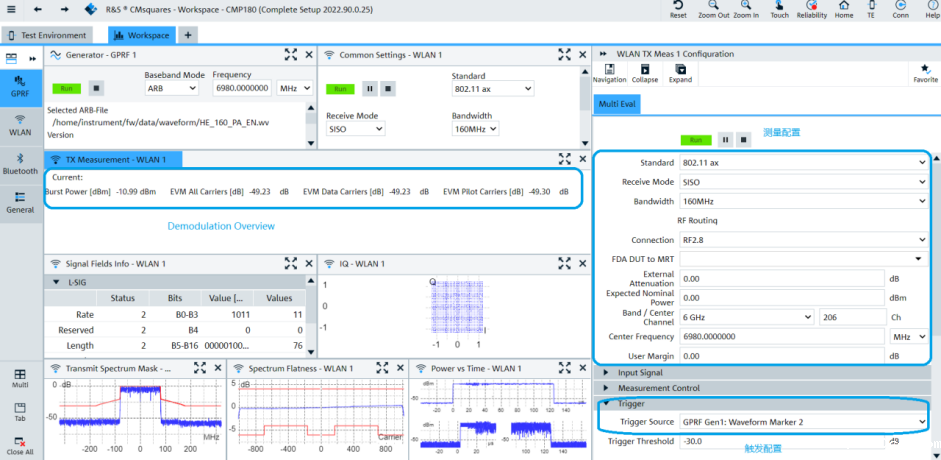Click the Run button under Multi Eval
The image size is (941, 460).
coord(696,140)
